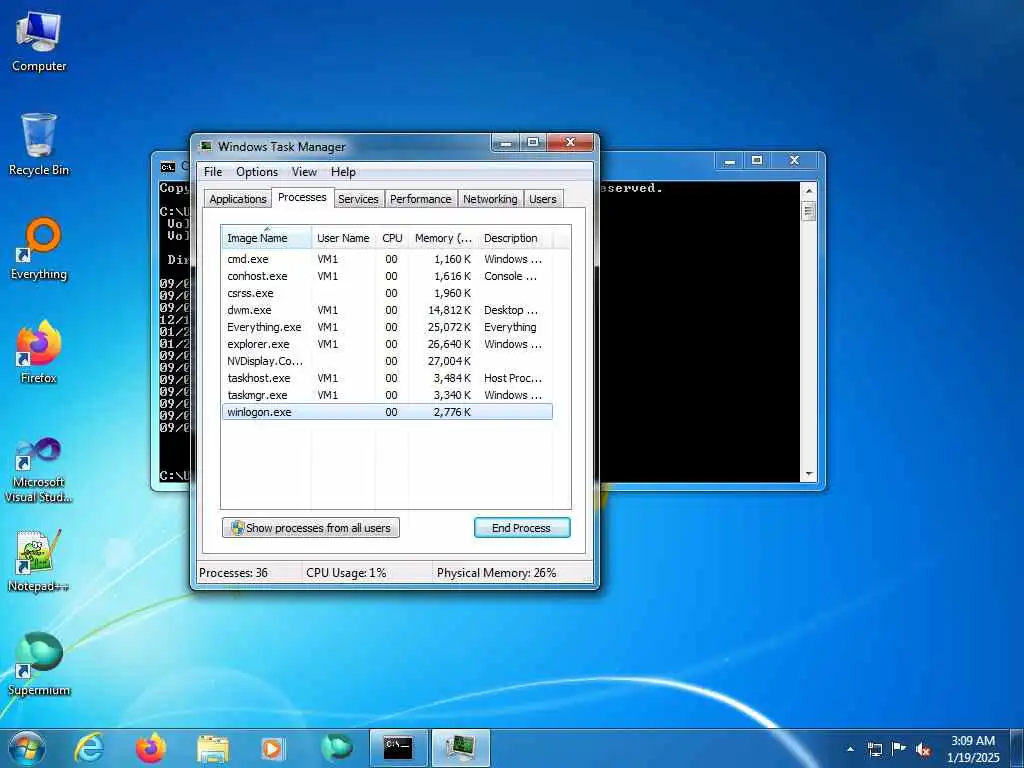Click Show processes from all users
Screen dimensions: 1024x768
coord(311,528)
